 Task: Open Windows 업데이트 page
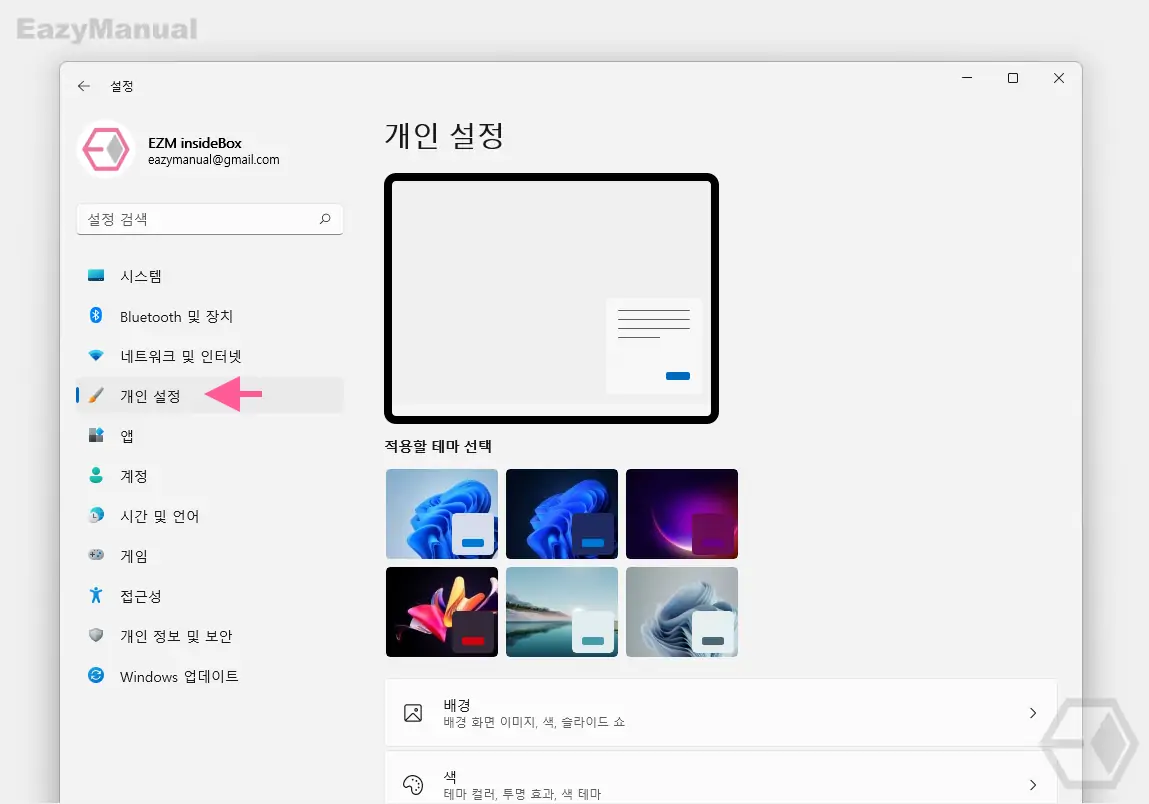point(210,676)
